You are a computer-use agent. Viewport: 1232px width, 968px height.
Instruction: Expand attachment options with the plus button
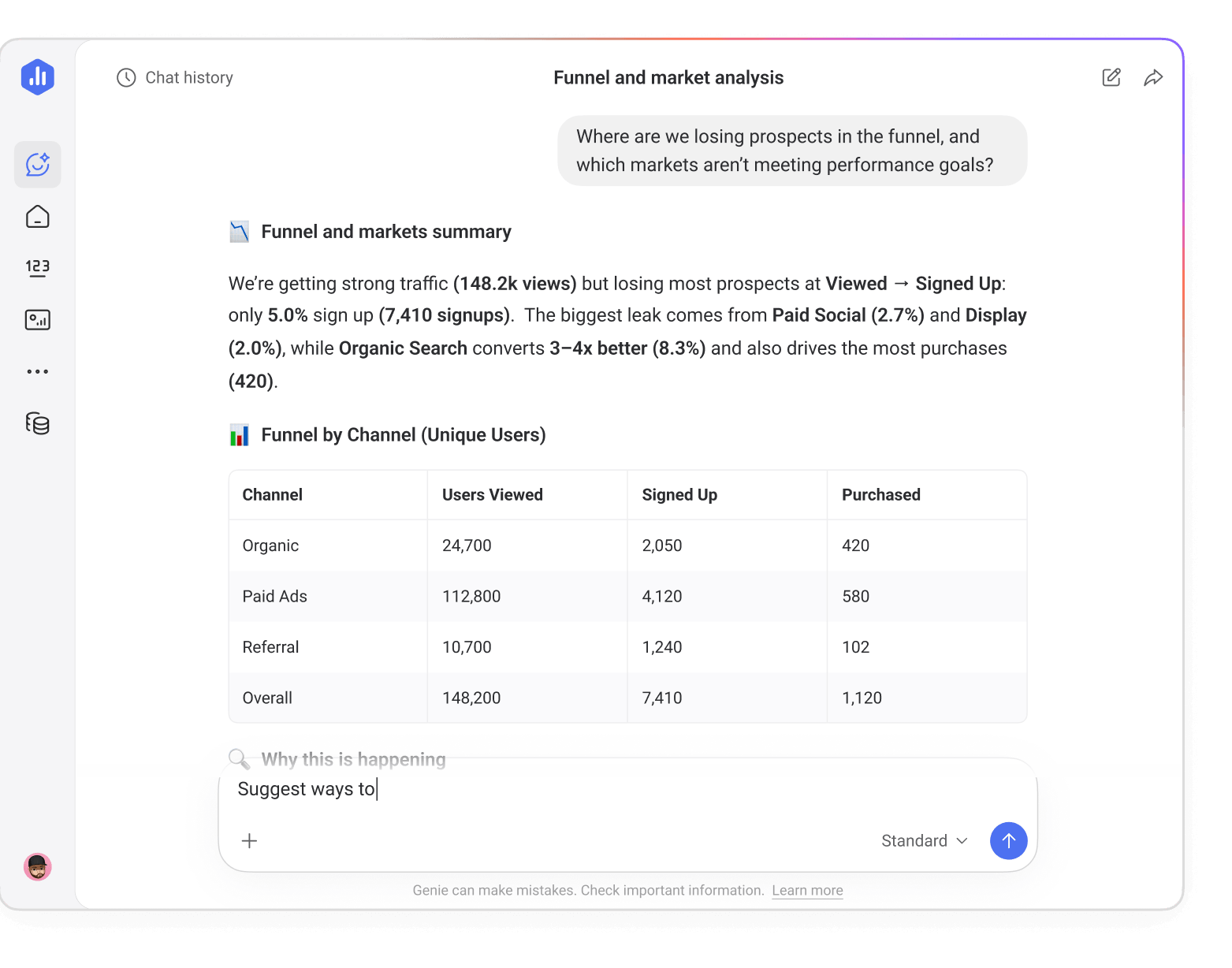(249, 840)
